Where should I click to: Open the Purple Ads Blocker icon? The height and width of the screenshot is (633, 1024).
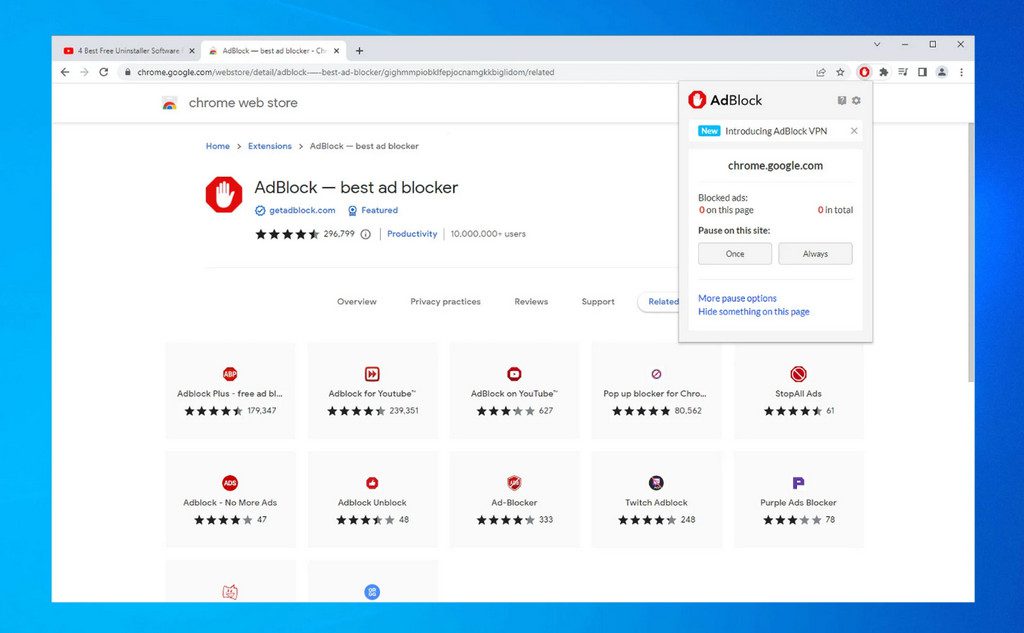[x=798, y=483]
